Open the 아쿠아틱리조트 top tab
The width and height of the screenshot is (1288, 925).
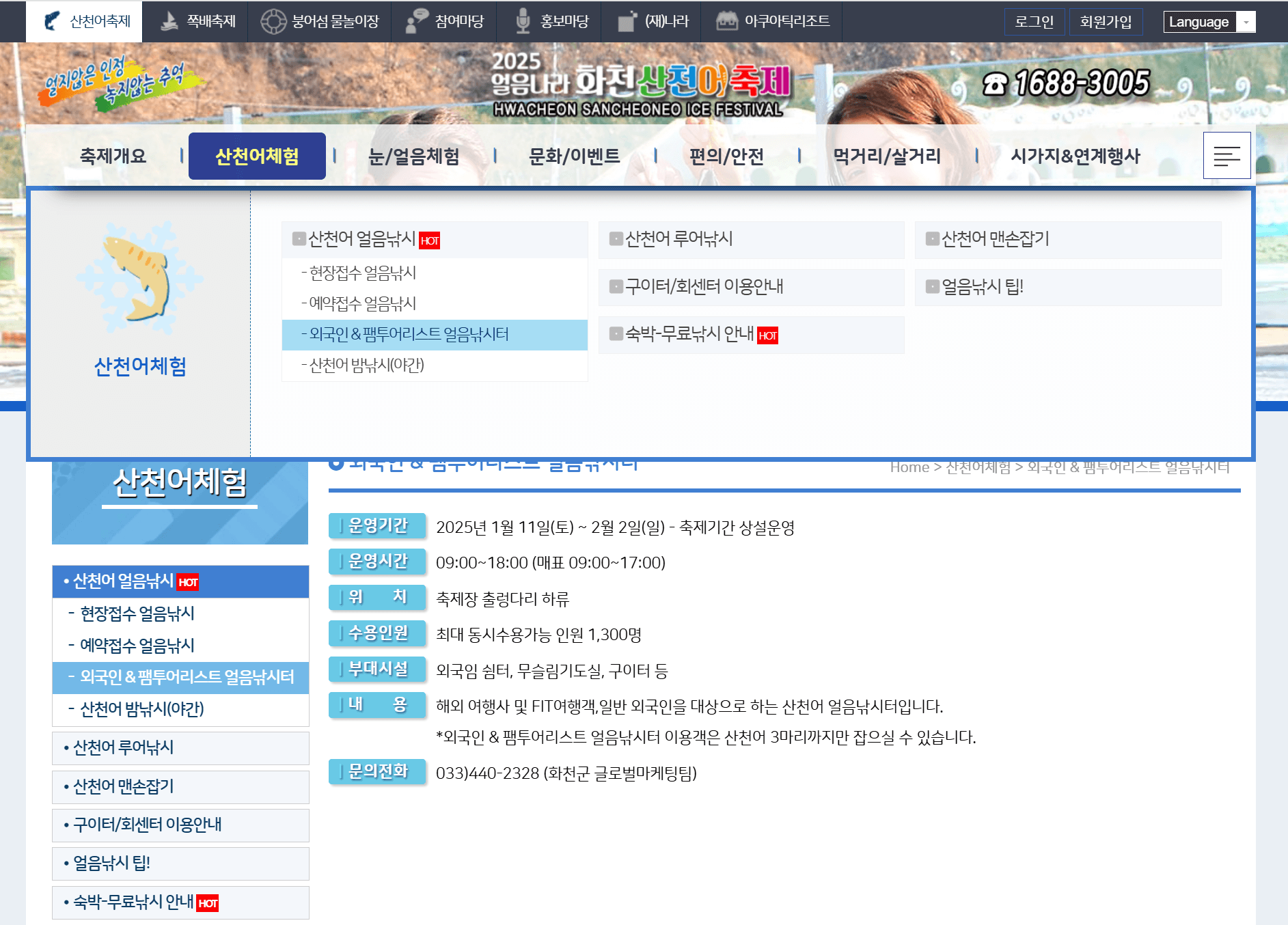[773, 21]
